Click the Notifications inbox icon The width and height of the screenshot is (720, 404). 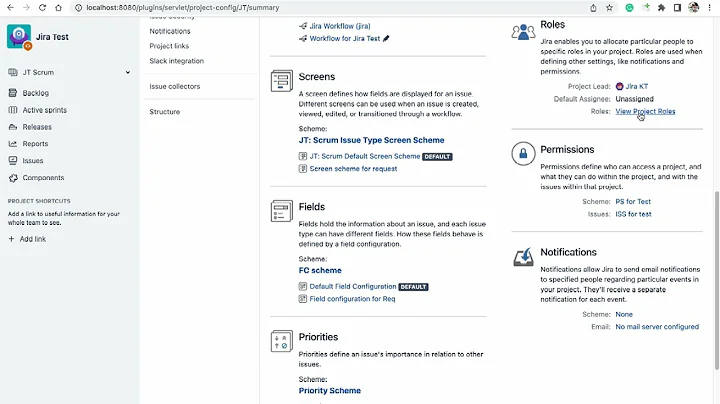click(x=523, y=257)
